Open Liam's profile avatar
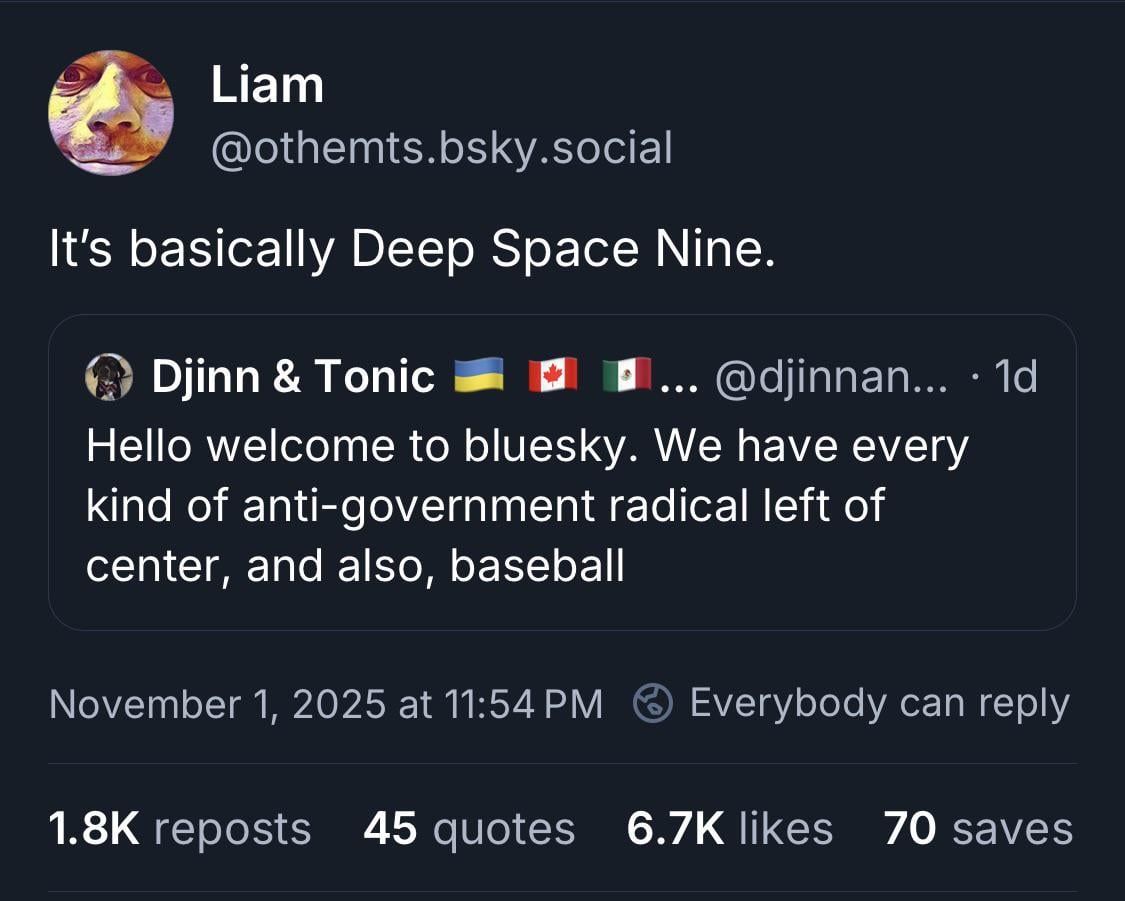This screenshot has height=901, width=1125. [x=110, y=114]
